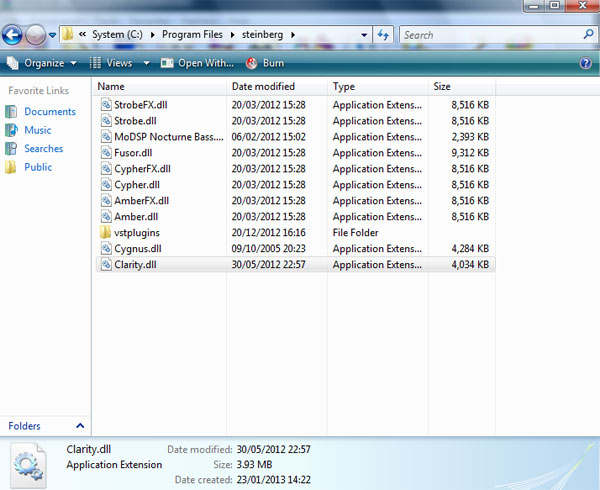This screenshot has height=490, width=600.
Task: Click the Strobe.dll file name
Action: (x=135, y=121)
